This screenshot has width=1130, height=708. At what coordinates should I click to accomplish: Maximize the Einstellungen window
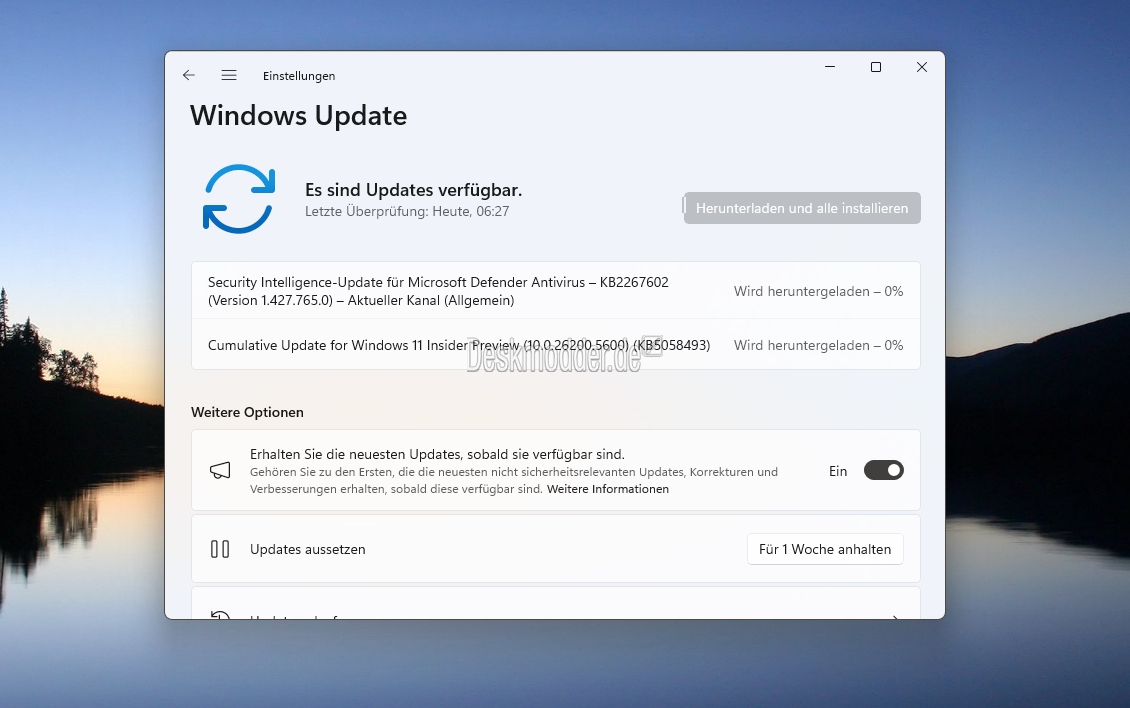[x=876, y=67]
